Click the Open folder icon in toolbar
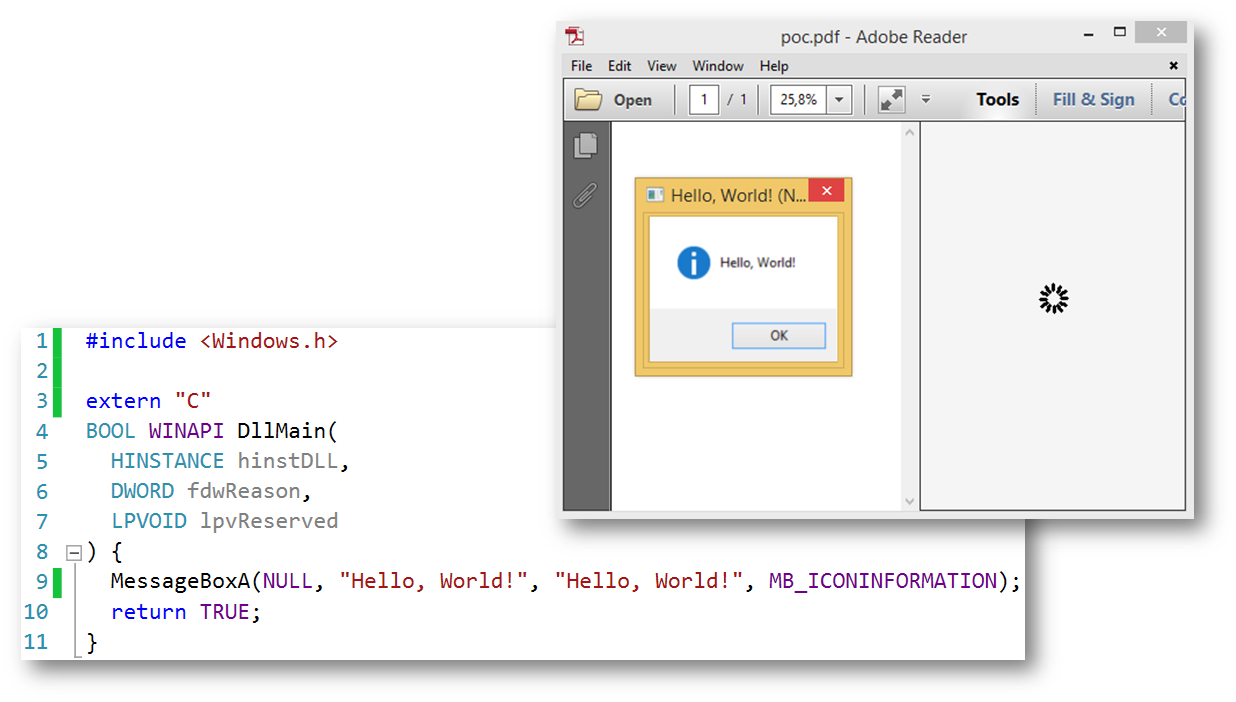1236x702 pixels. click(589, 100)
